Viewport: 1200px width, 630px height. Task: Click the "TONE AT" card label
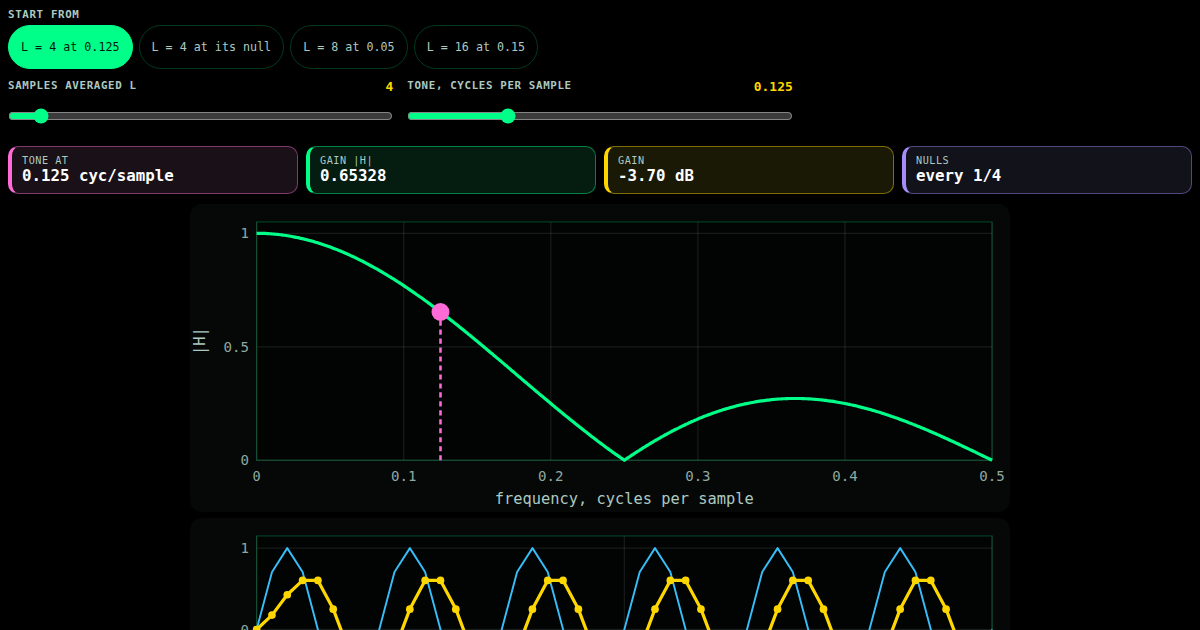tap(45, 160)
